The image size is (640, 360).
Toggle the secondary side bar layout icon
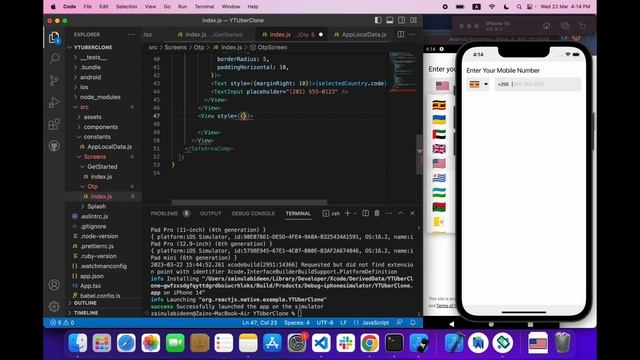[402, 20]
